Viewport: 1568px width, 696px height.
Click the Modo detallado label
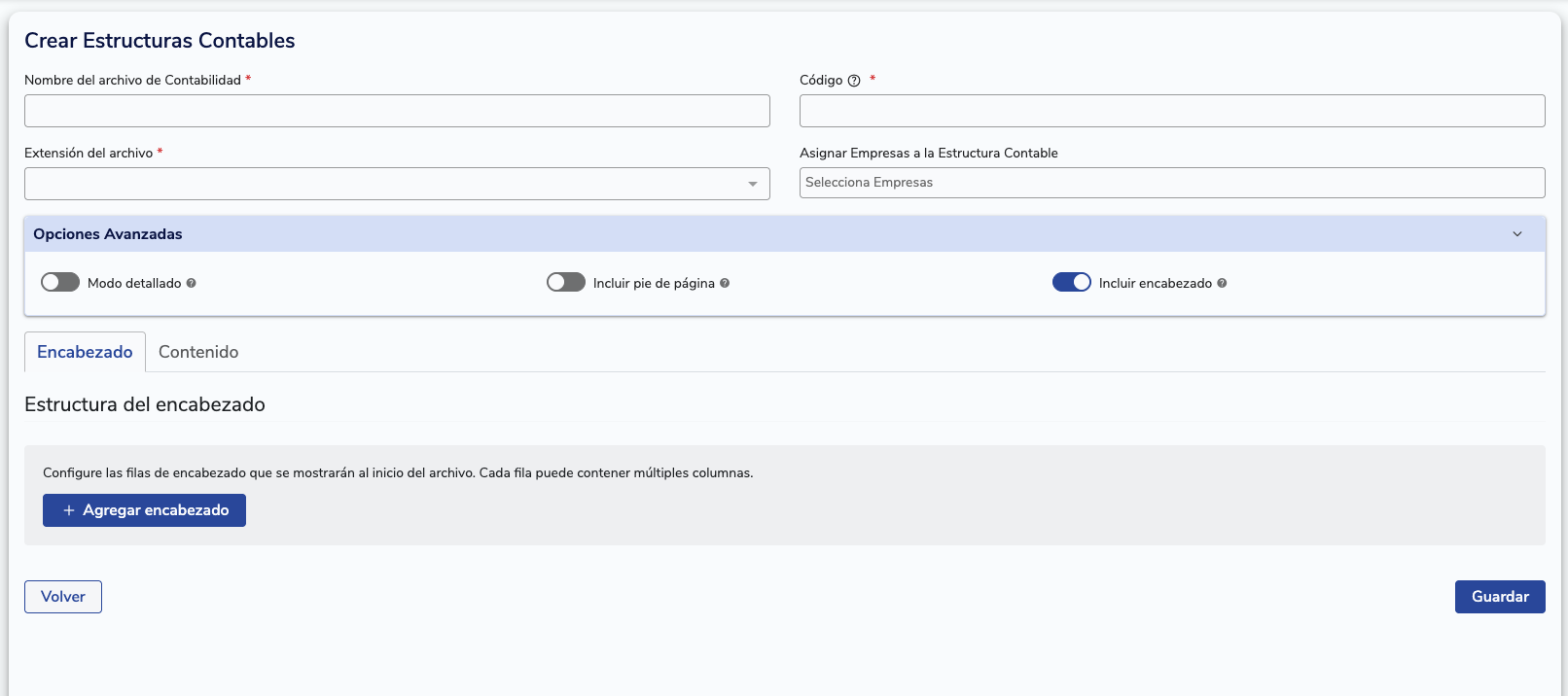[x=134, y=283]
